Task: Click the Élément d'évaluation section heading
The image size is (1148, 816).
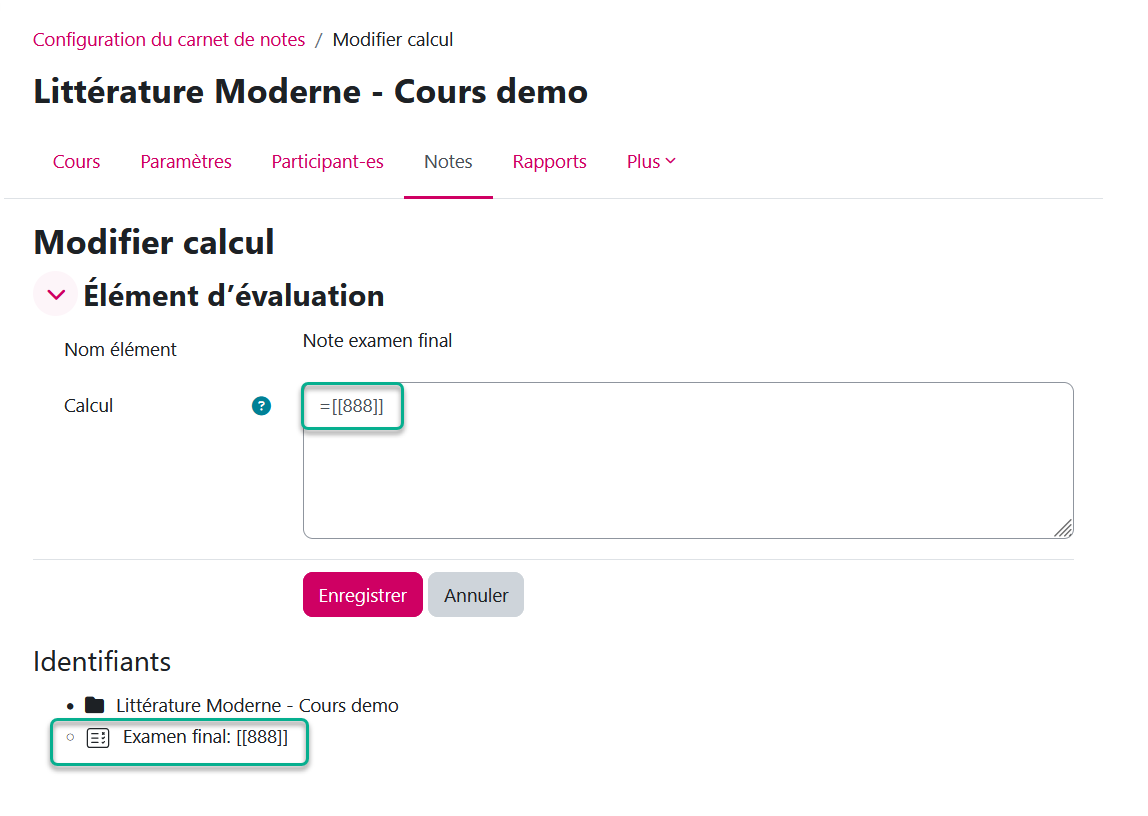Action: click(234, 296)
